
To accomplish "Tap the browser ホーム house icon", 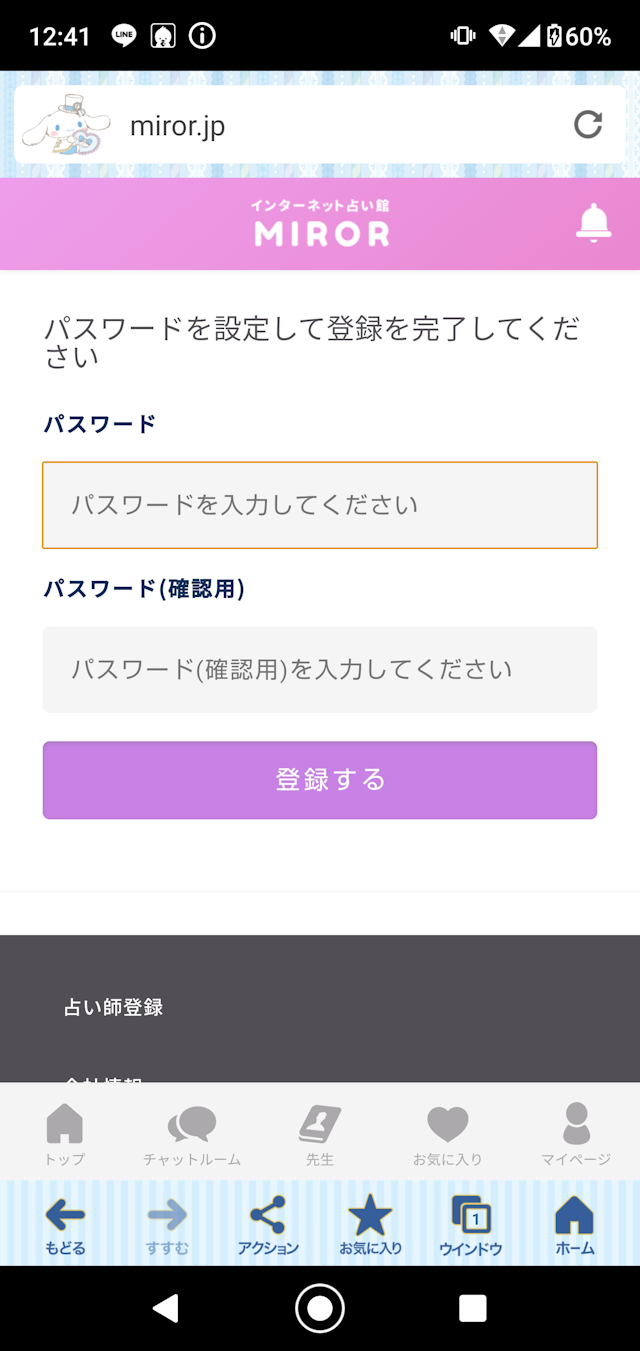I will coord(574,1224).
